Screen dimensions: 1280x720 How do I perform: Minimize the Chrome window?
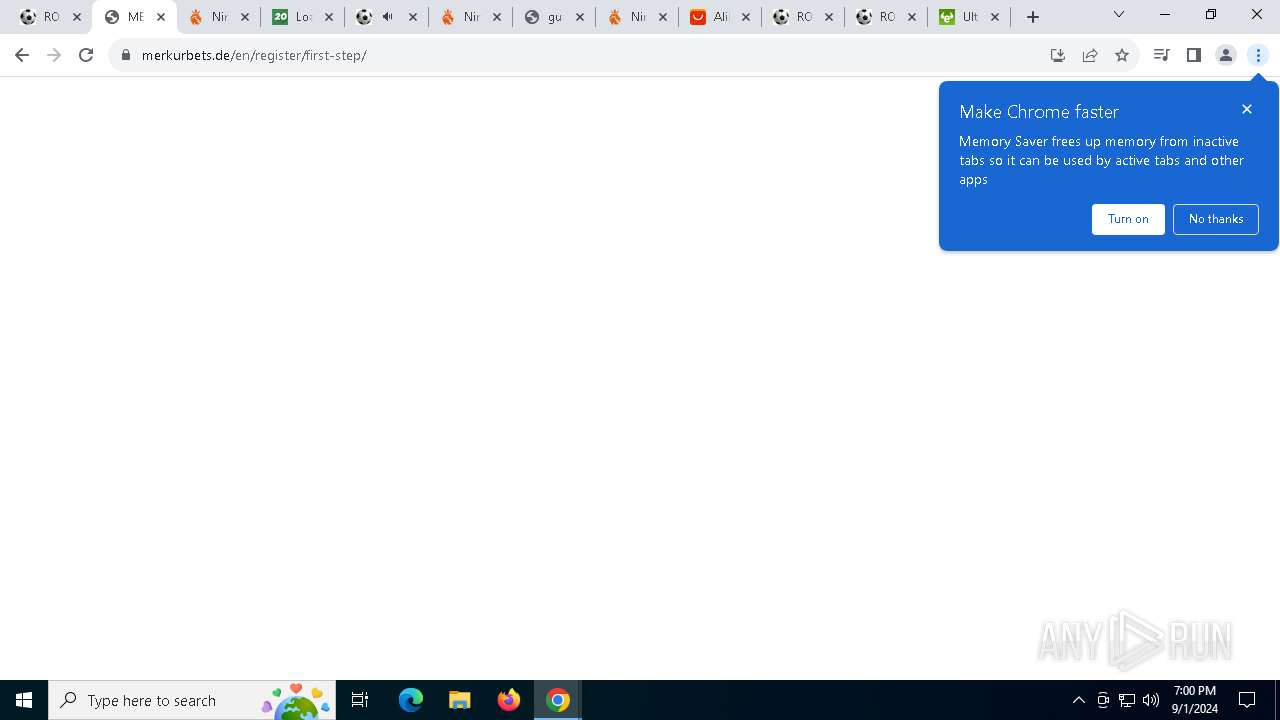pos(1165,14)
